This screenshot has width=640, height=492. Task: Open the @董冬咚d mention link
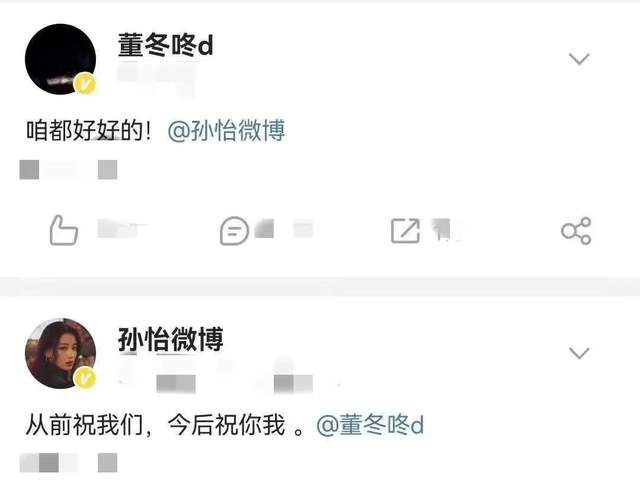click(x=370, y=425)
